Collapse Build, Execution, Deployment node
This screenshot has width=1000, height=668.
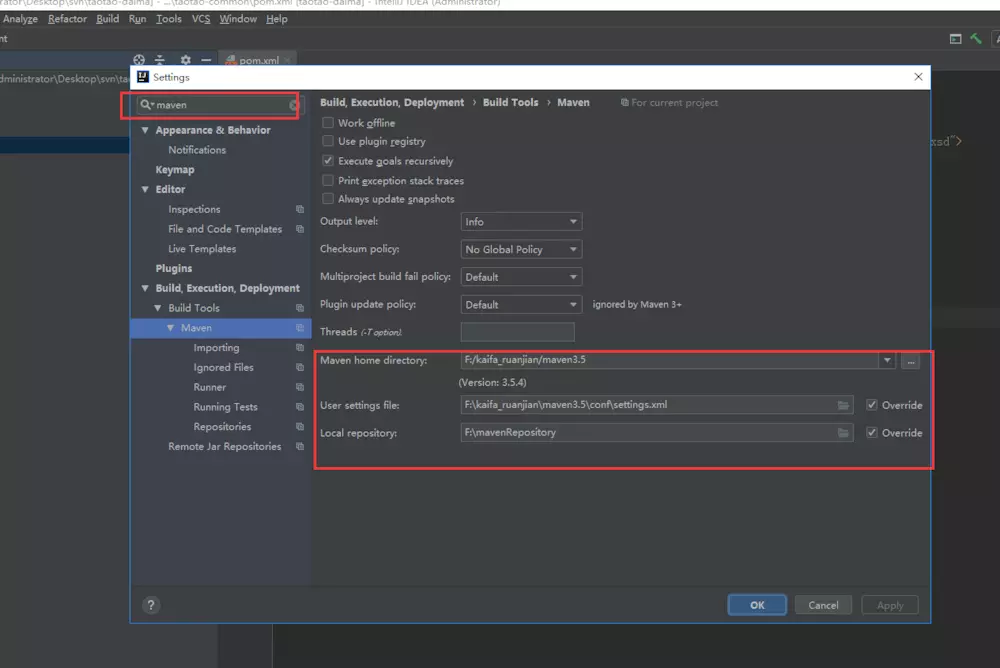pyautogui.click(x=145, y=288)
